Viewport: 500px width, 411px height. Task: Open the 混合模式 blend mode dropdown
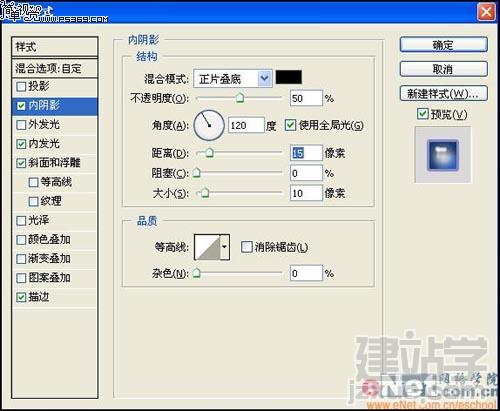(x=233, y=79)
